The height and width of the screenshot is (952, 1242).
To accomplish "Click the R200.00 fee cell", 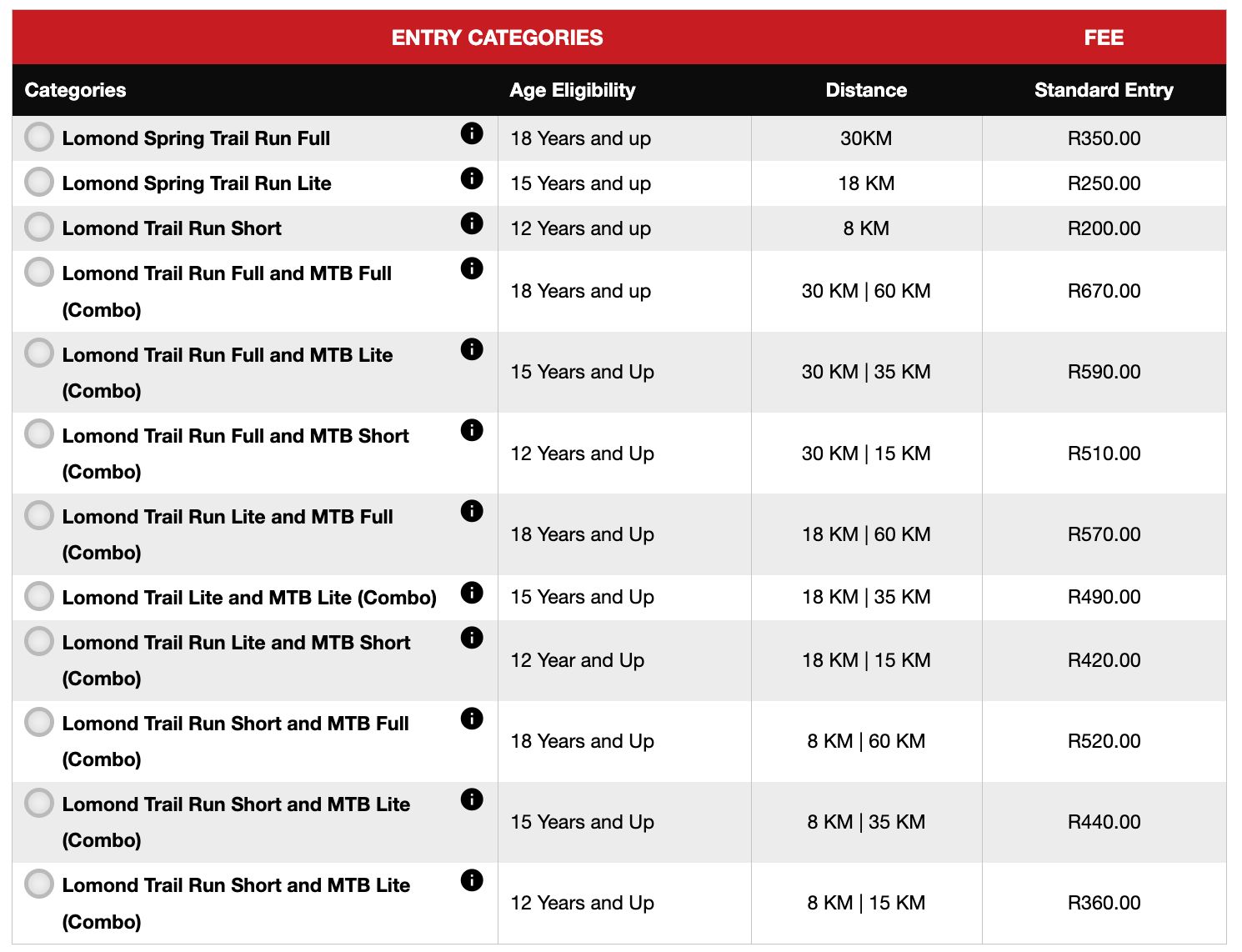I will pos(1104,228).
